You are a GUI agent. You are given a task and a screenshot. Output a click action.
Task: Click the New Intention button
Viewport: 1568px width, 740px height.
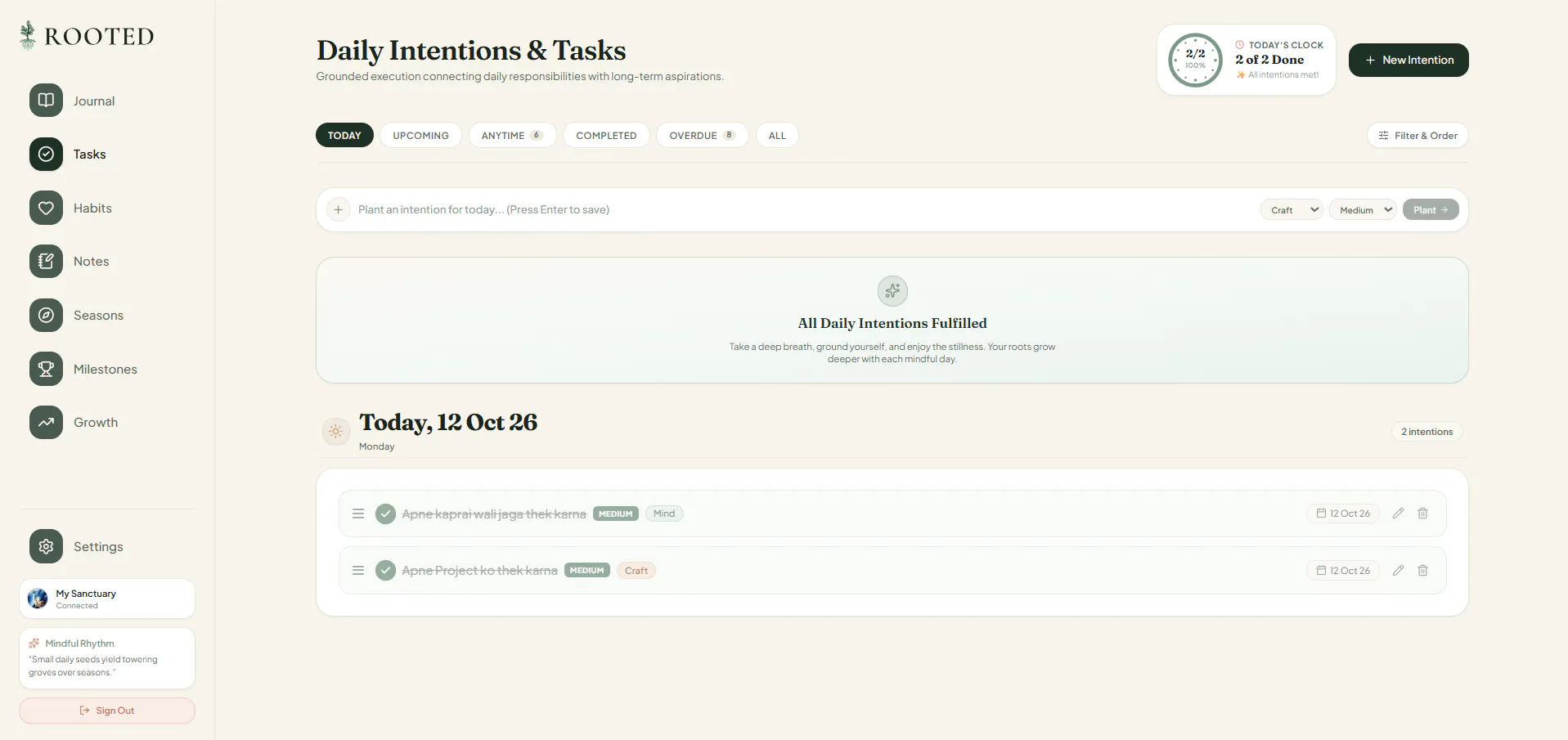1409,60
